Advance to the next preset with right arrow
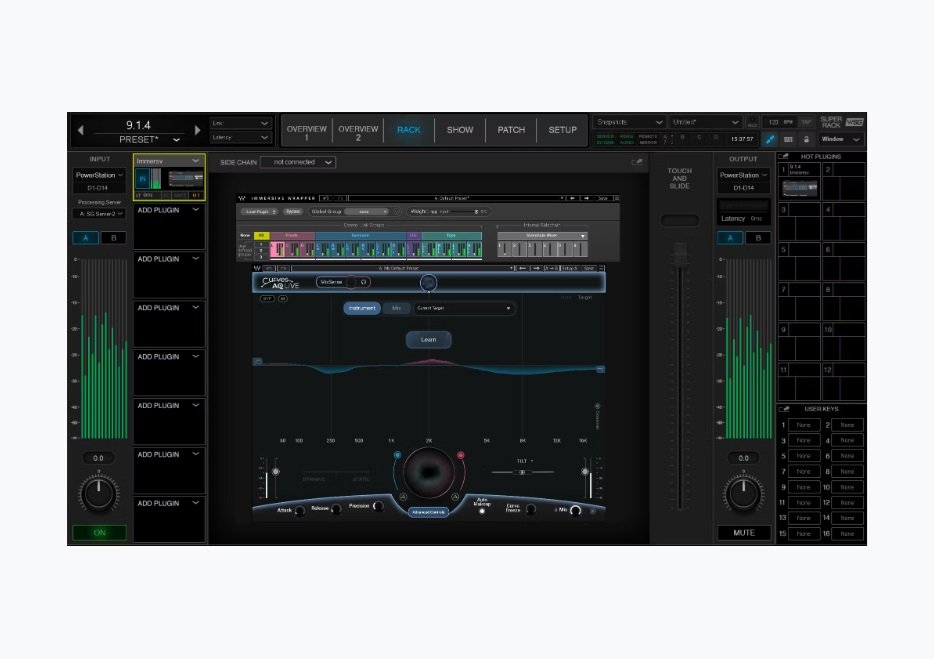This screenshot has width=934, height=659. click(195, 130)
